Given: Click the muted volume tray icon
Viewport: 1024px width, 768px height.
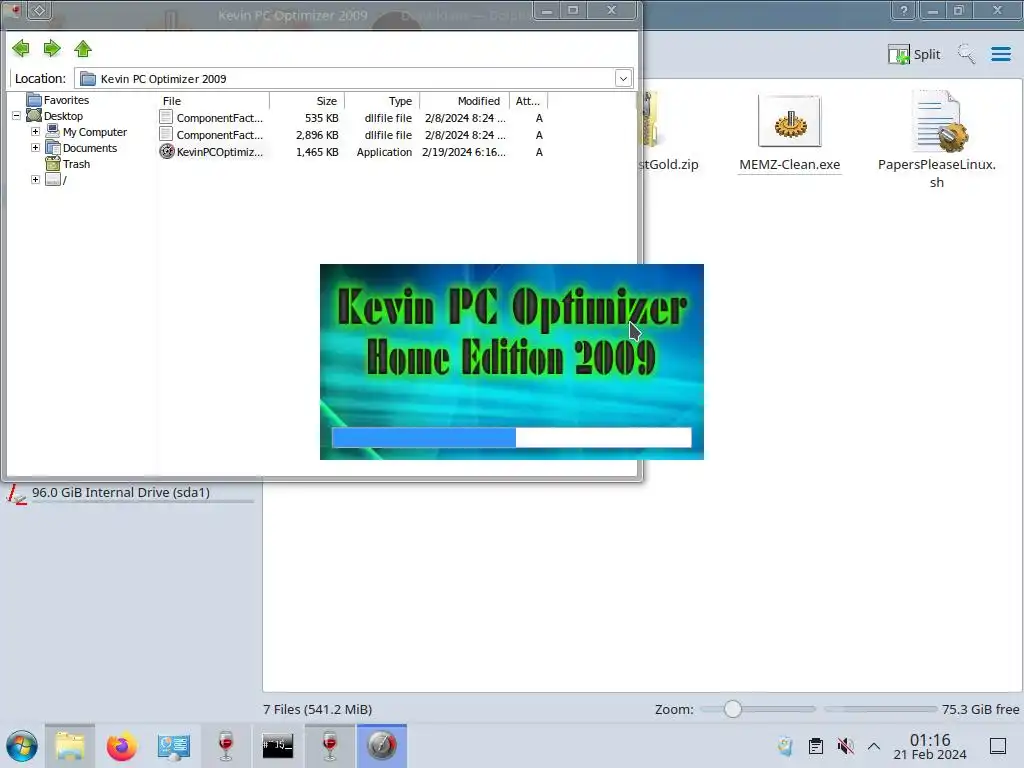Looking at the screenshot, I should [x=845, y=746].
